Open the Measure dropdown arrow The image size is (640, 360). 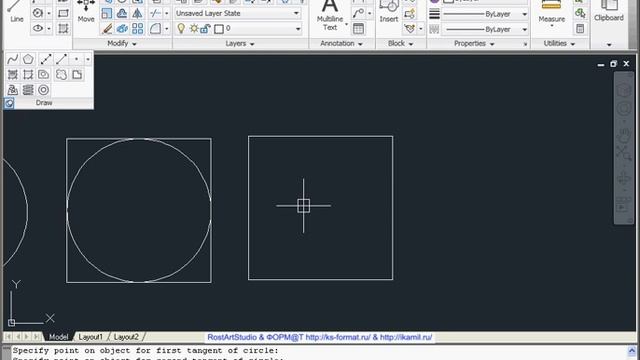point(551,27)
